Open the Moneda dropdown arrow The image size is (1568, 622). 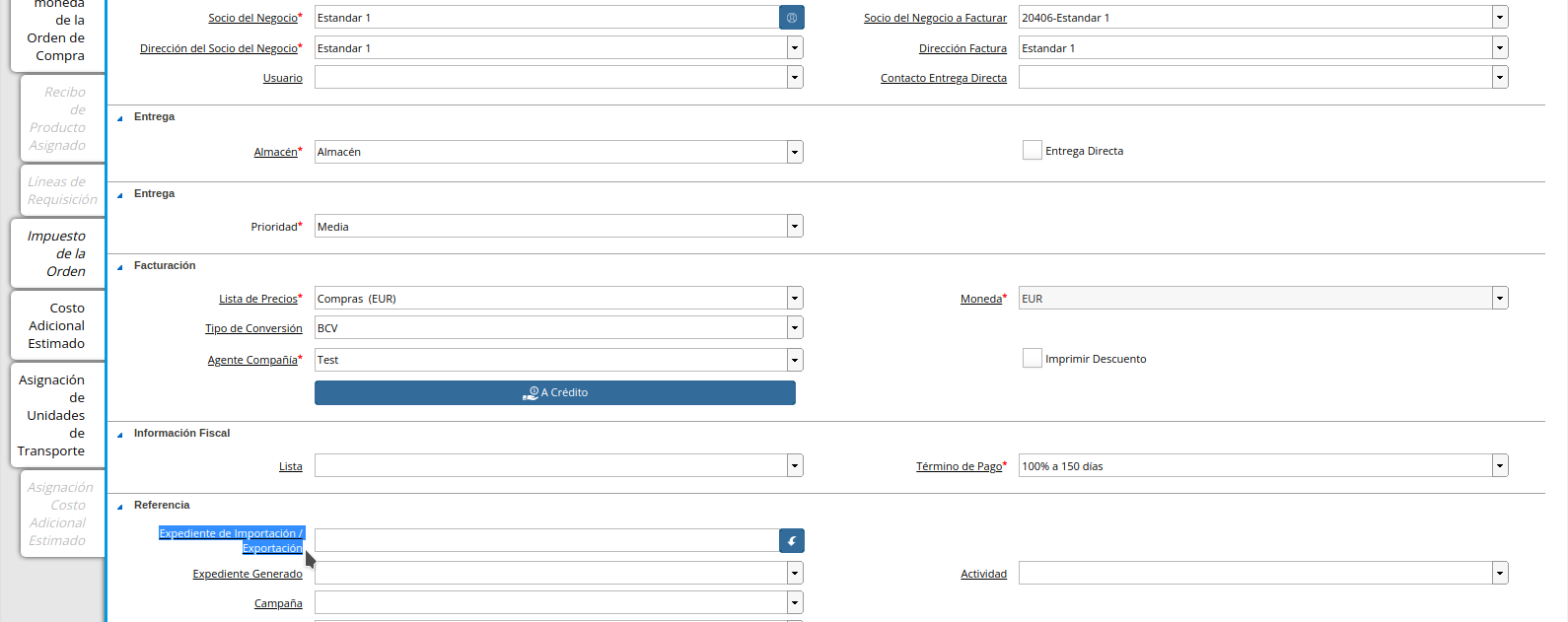(1499, 299)
